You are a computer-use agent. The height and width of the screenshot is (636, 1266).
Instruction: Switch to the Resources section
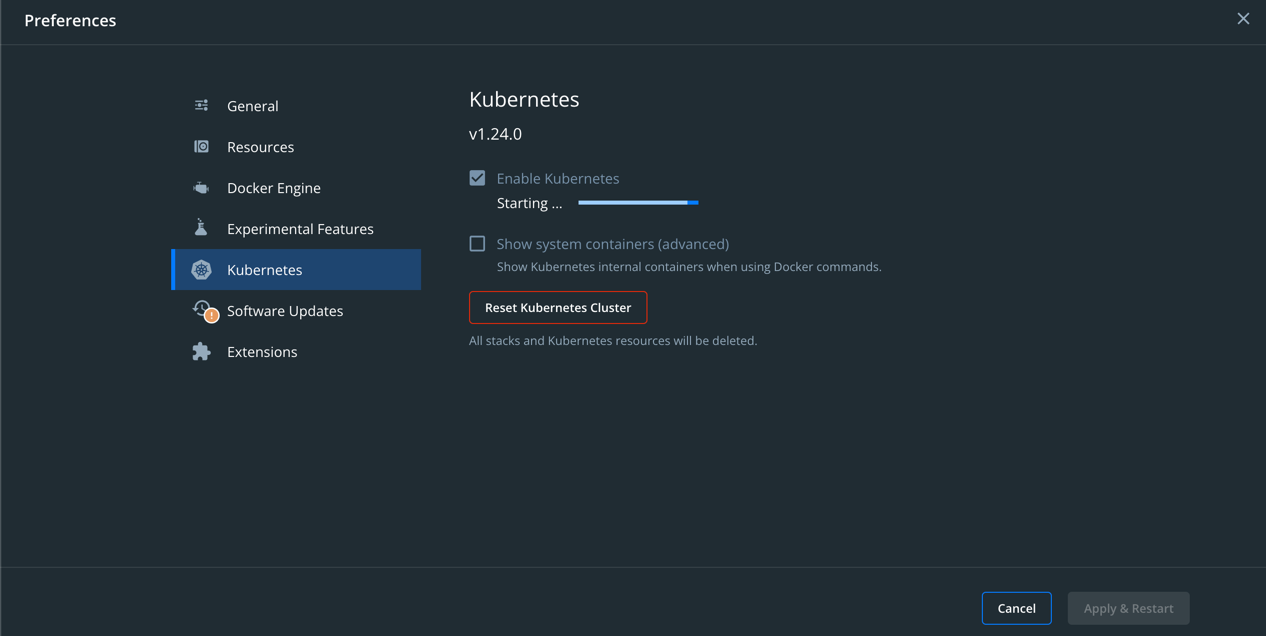296,146
